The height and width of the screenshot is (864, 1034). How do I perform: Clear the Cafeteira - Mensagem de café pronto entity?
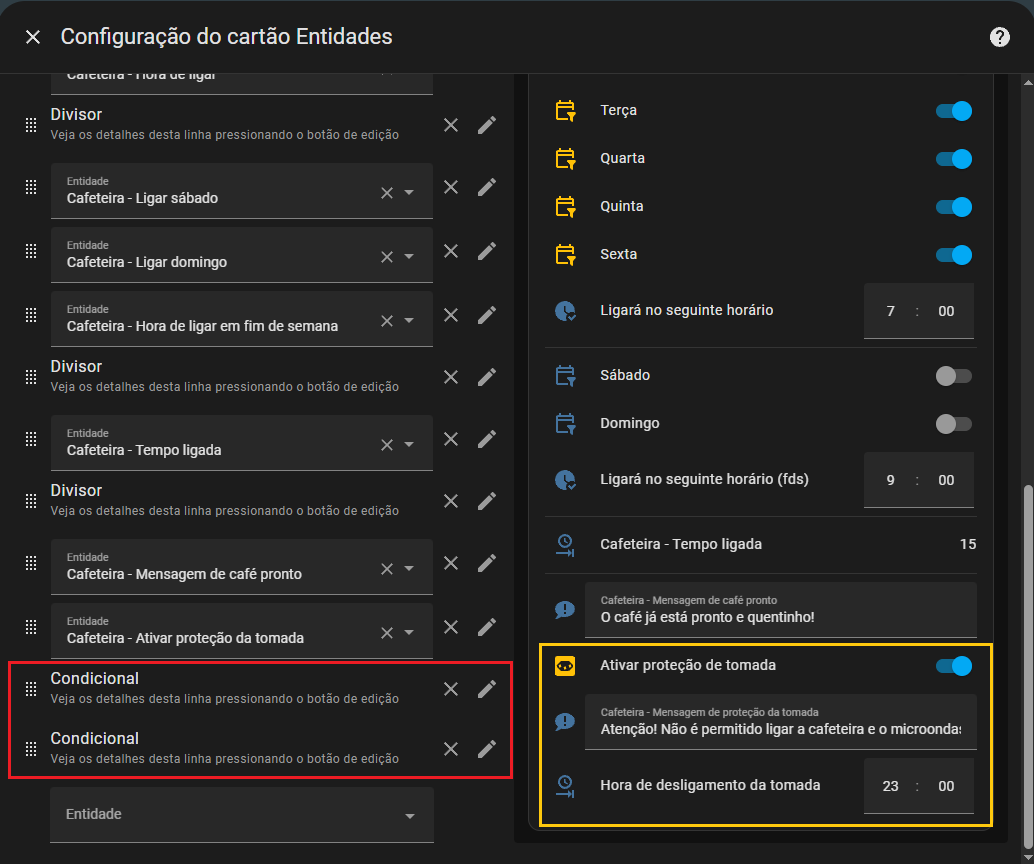[387, 568]
